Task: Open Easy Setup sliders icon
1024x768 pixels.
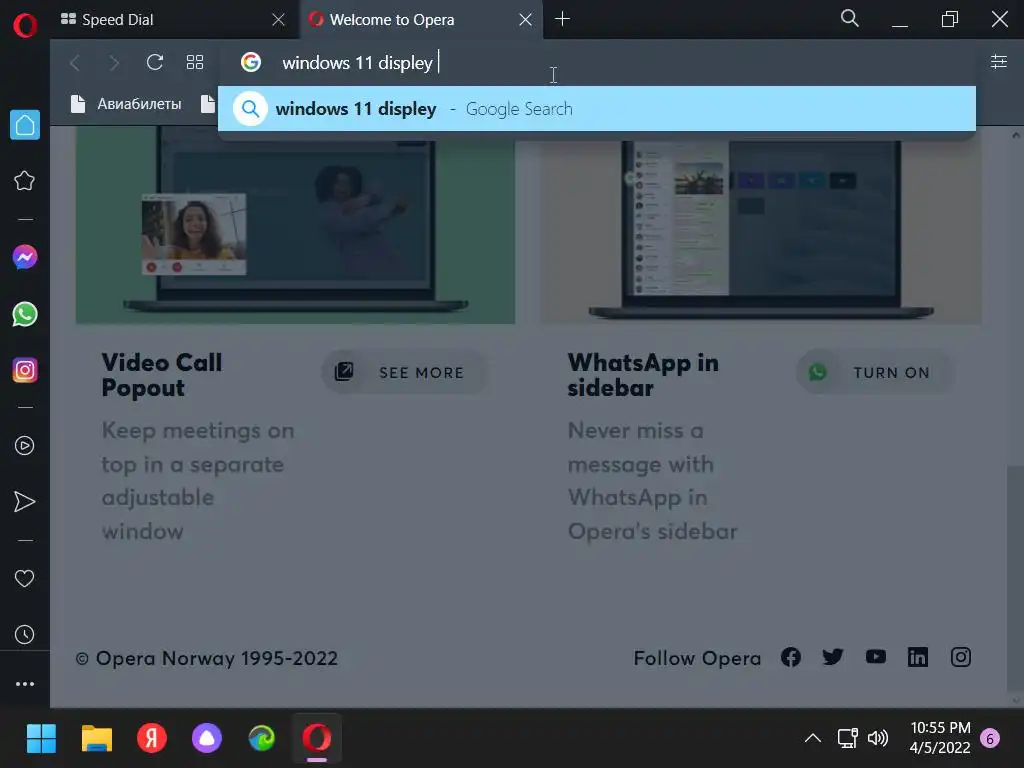Action: coord(999,61)
